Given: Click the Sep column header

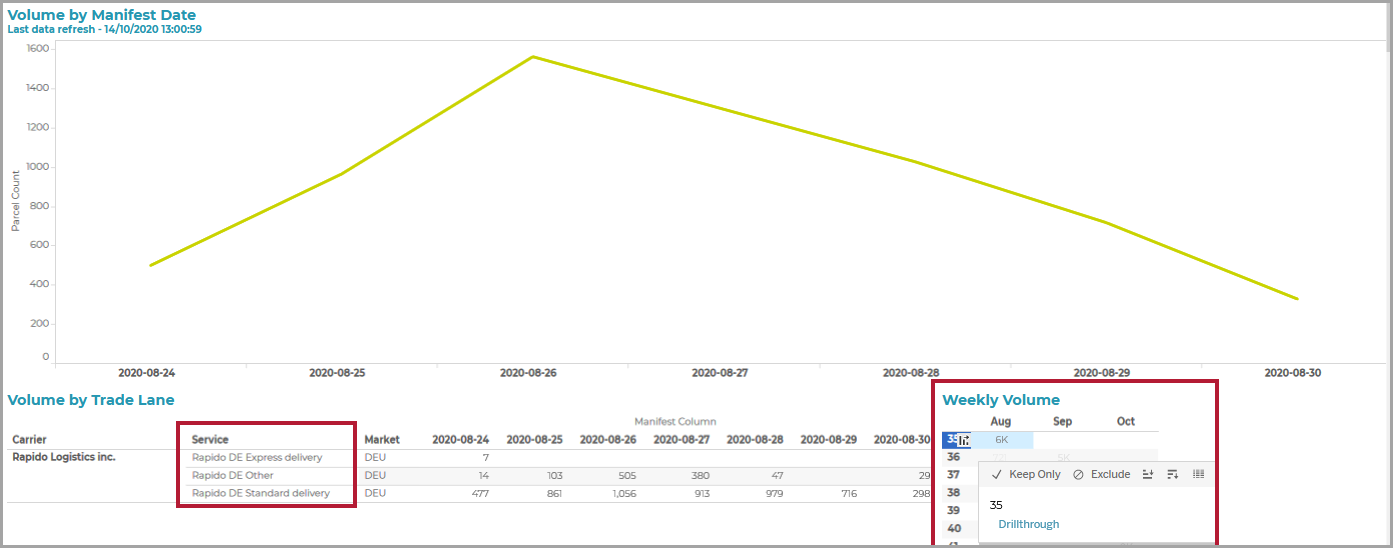Looking at the screenshot, I should [1063, 421].
